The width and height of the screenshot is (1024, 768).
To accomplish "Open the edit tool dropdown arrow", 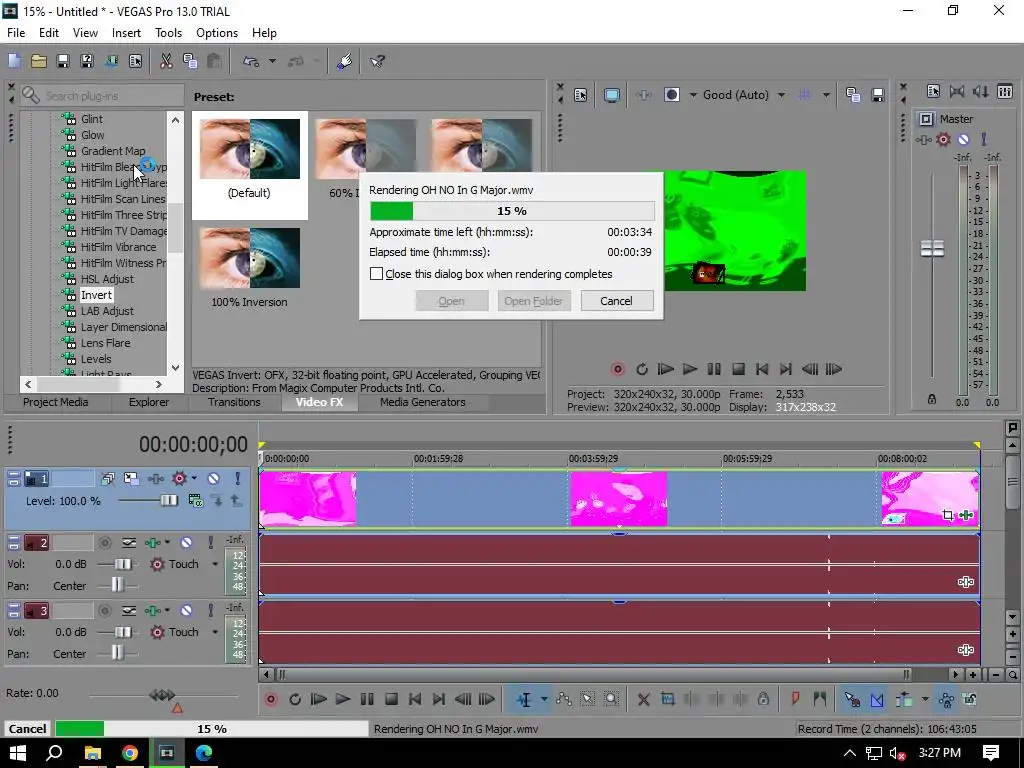I will click(x=544, y=699).
